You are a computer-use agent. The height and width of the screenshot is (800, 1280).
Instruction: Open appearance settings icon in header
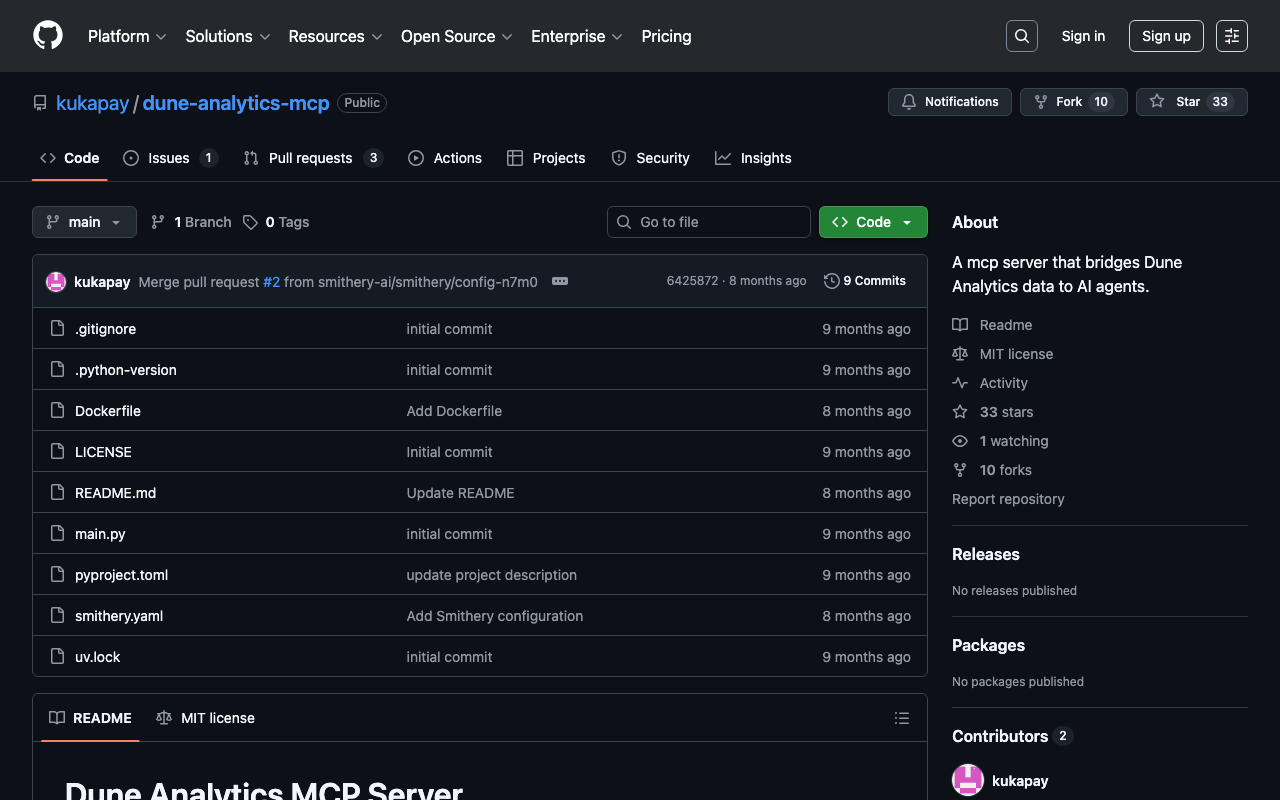[1231, 36]
